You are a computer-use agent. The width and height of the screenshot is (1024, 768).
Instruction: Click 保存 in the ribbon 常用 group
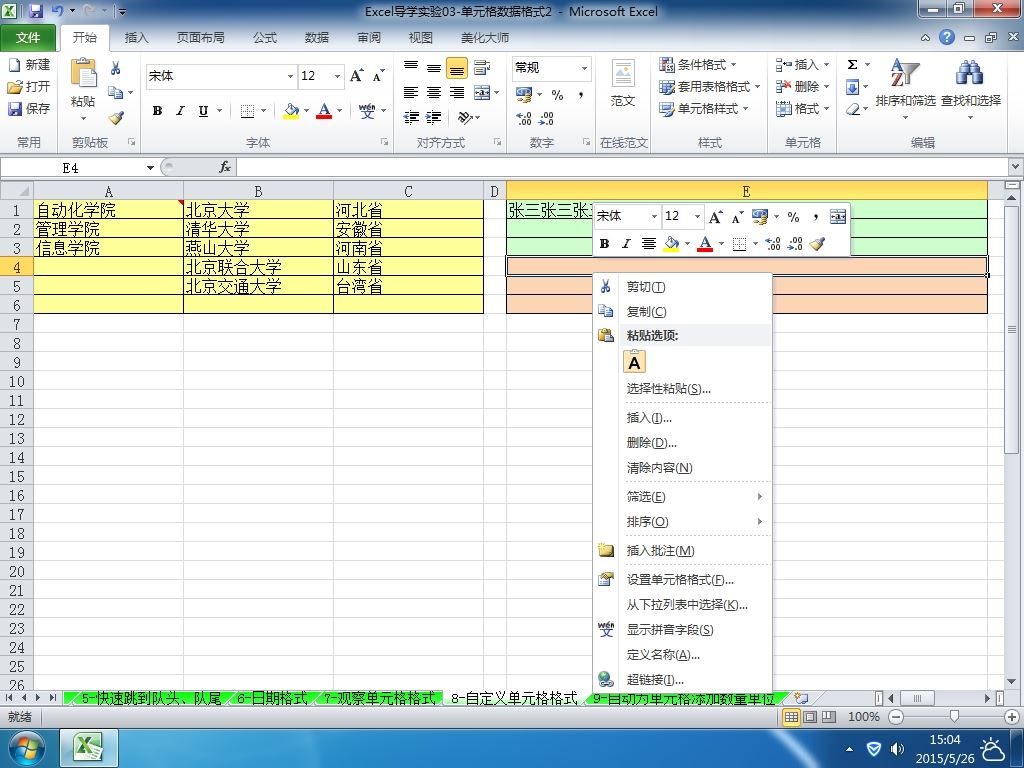pos(29,108)
